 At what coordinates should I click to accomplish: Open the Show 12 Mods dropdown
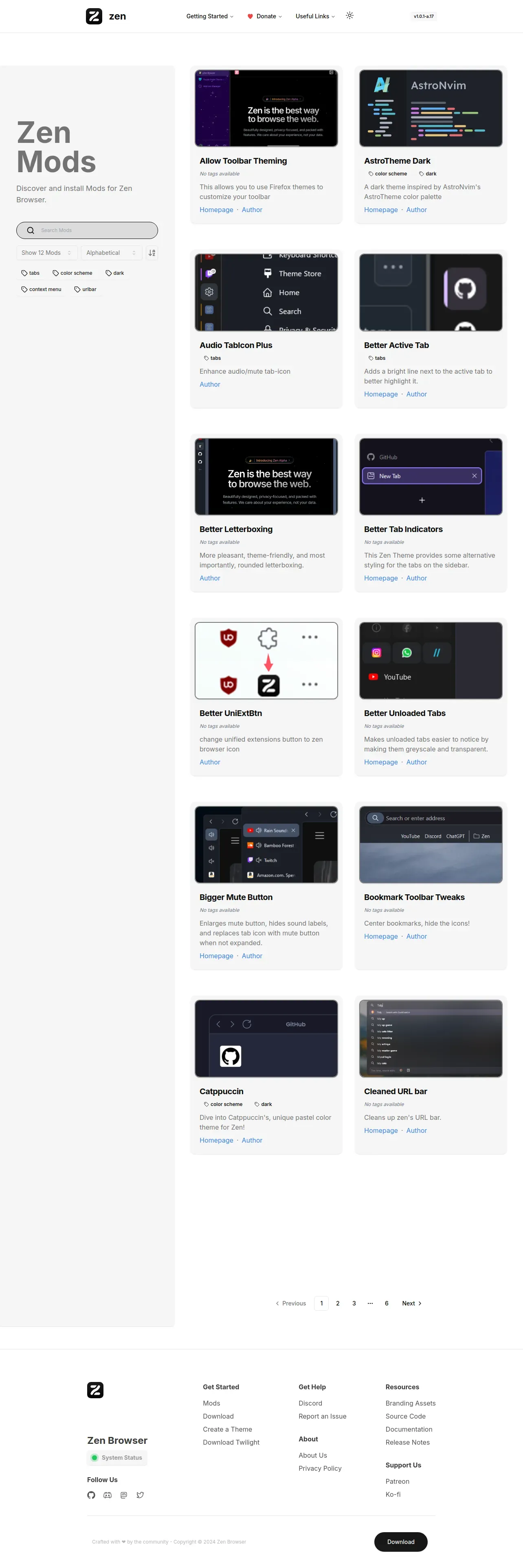coord(46,253)
